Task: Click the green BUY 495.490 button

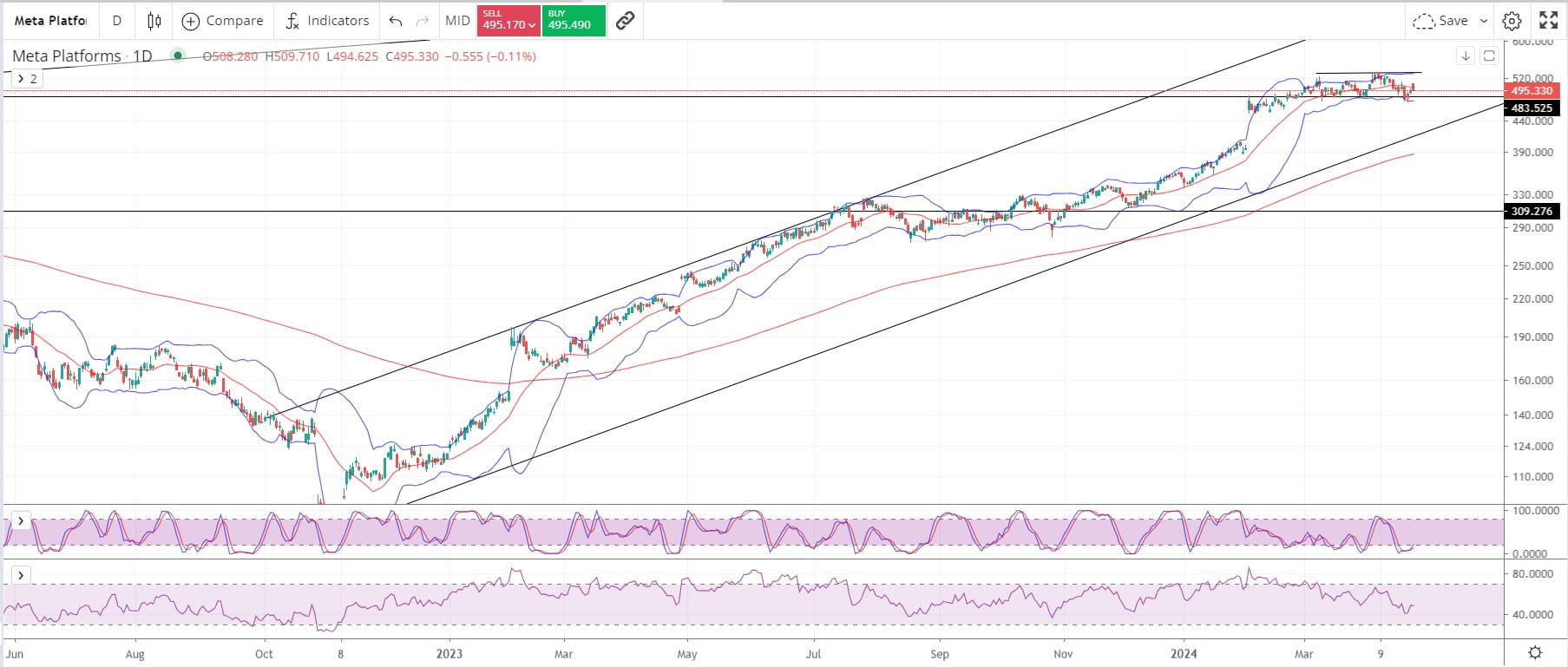Action: click(574, 20)
